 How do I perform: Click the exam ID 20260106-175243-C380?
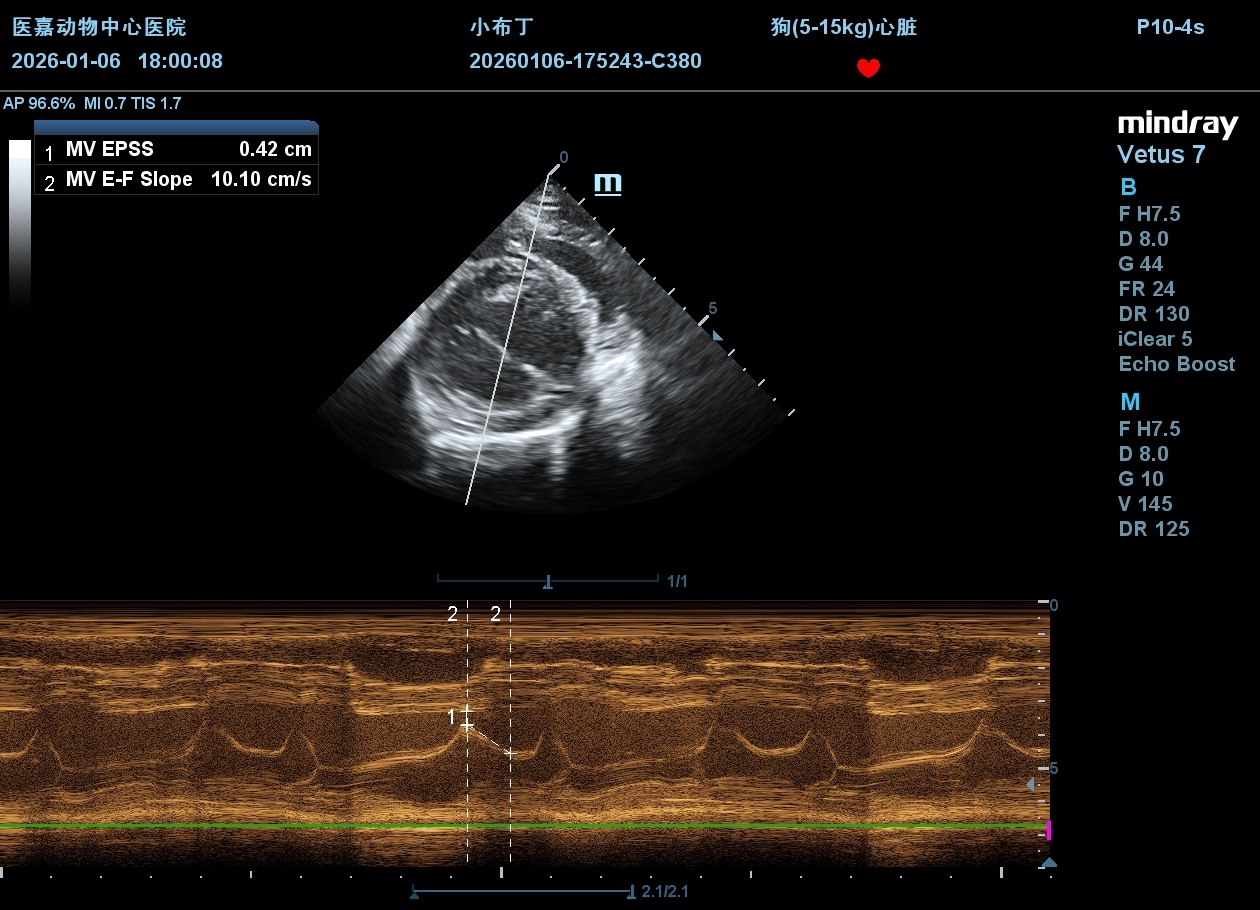pos(585,61)
